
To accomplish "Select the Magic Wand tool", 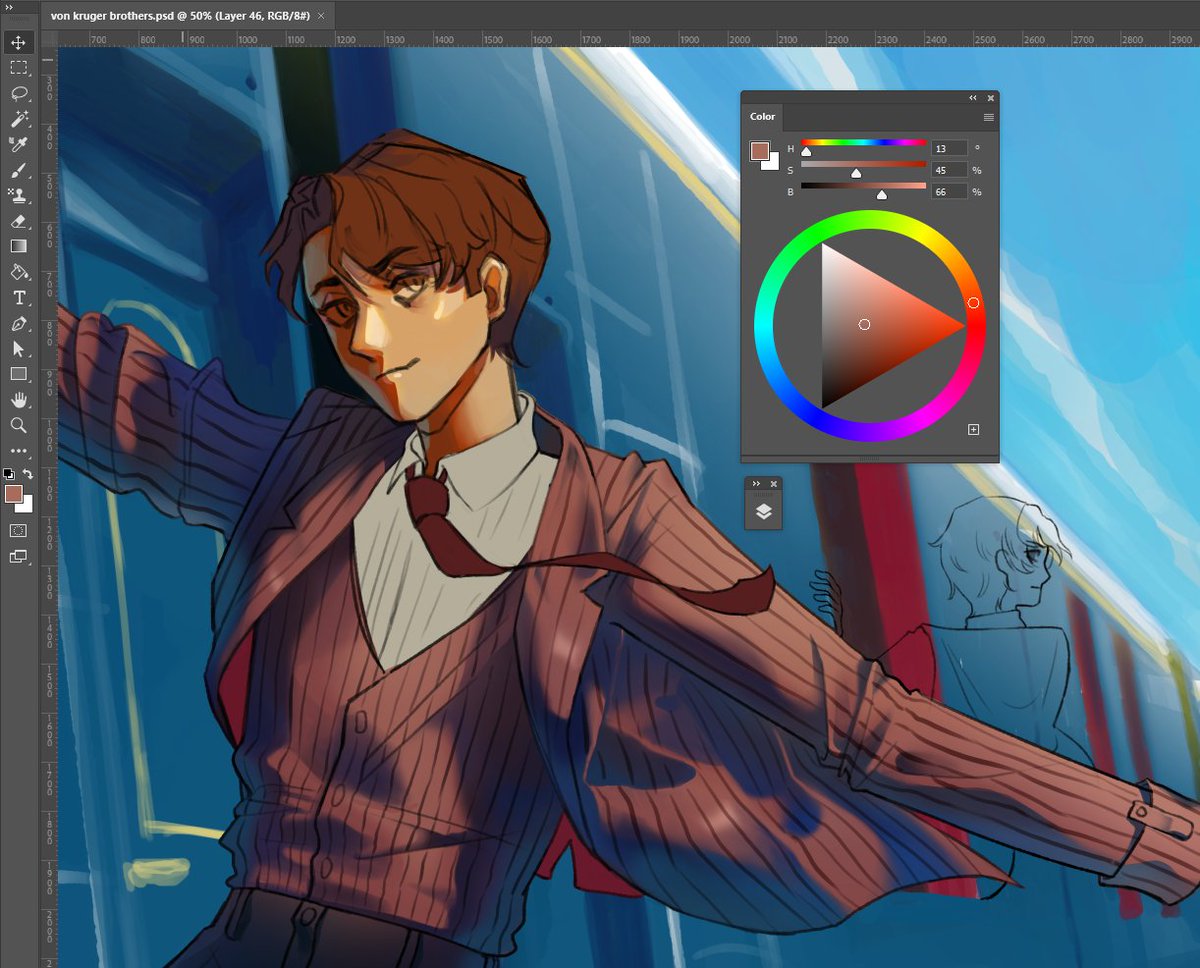I will tap(19, 119).
